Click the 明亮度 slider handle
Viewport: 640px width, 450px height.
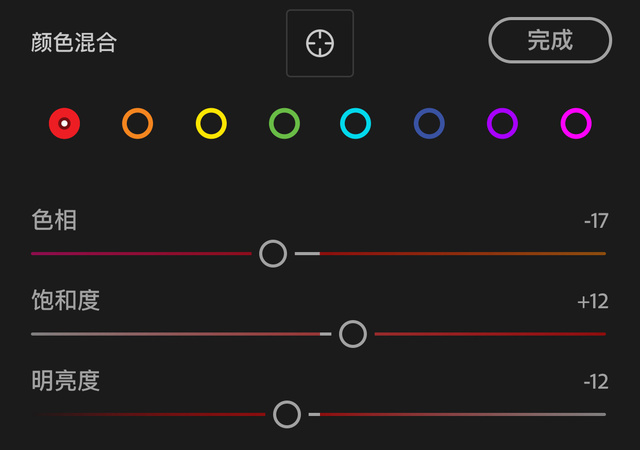[x=287, y=414]
